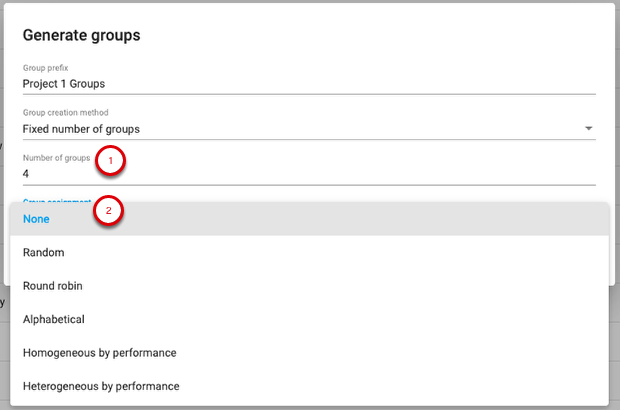Choose Random from the assignment list
Image resolution: width=620 pixels, height=410 pixels.
click(x=43, y=253)
